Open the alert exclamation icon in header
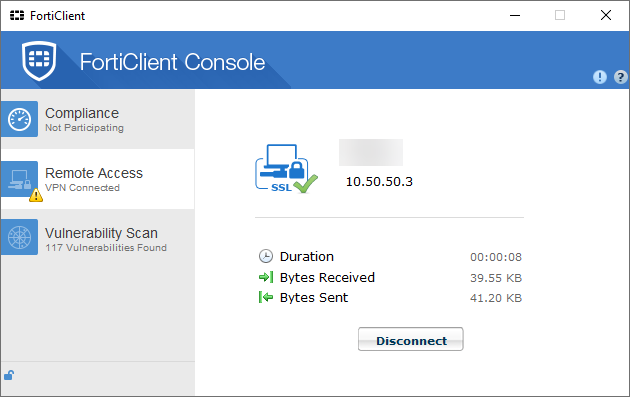The image size is (630, 397). [600, 77]
